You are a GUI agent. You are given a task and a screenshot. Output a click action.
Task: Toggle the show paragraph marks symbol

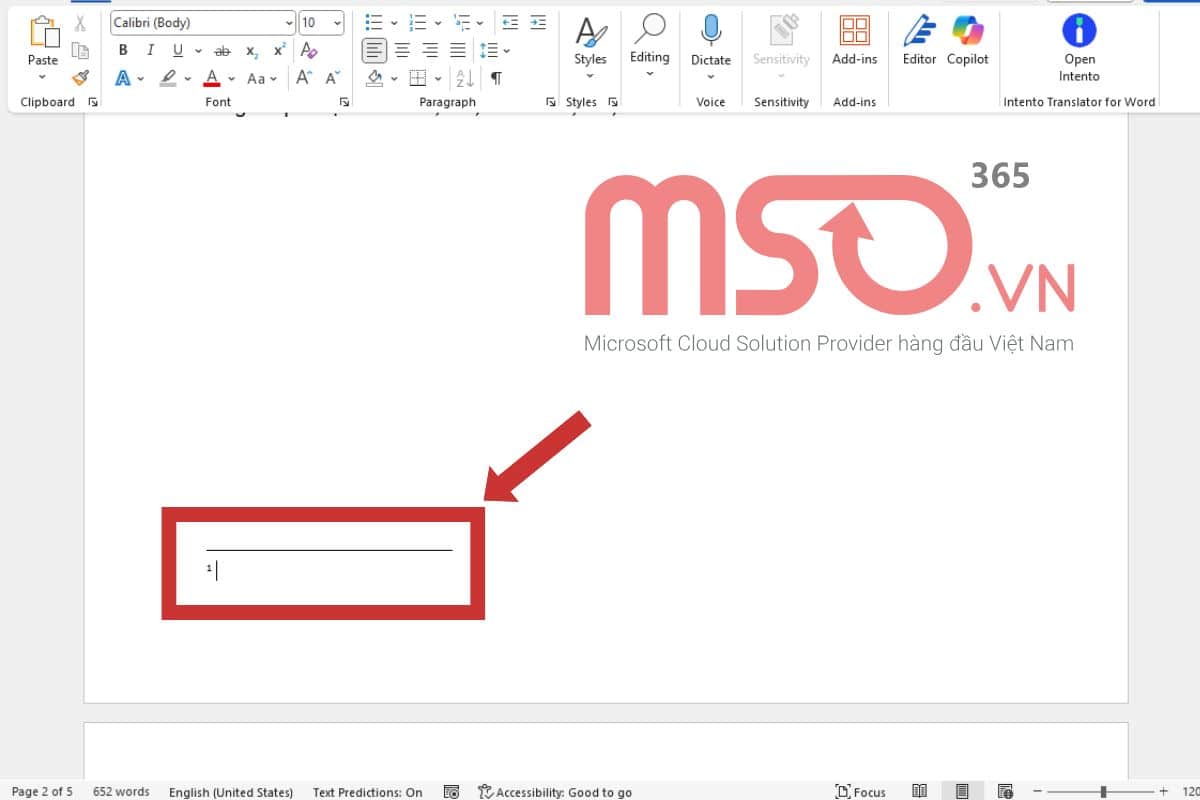coord(496,78)
